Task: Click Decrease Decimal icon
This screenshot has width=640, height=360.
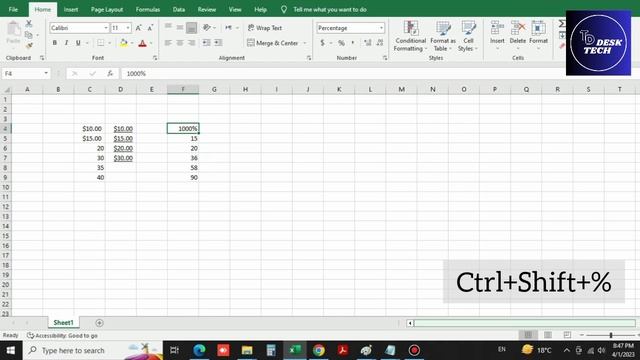Action: 380,43
